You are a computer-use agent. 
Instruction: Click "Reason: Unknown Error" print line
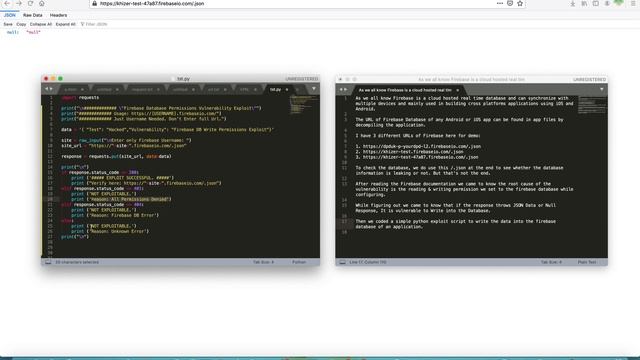pyautogui.click(x=110, y=231)
